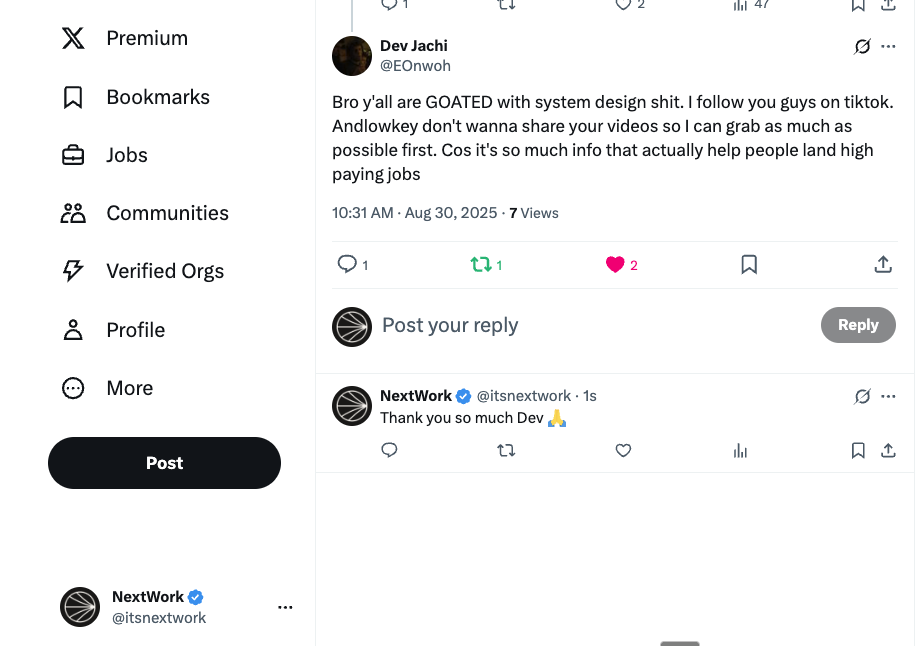Open account switcher dots beside NextWork
The image size is (923, 646).
(285, 607)
